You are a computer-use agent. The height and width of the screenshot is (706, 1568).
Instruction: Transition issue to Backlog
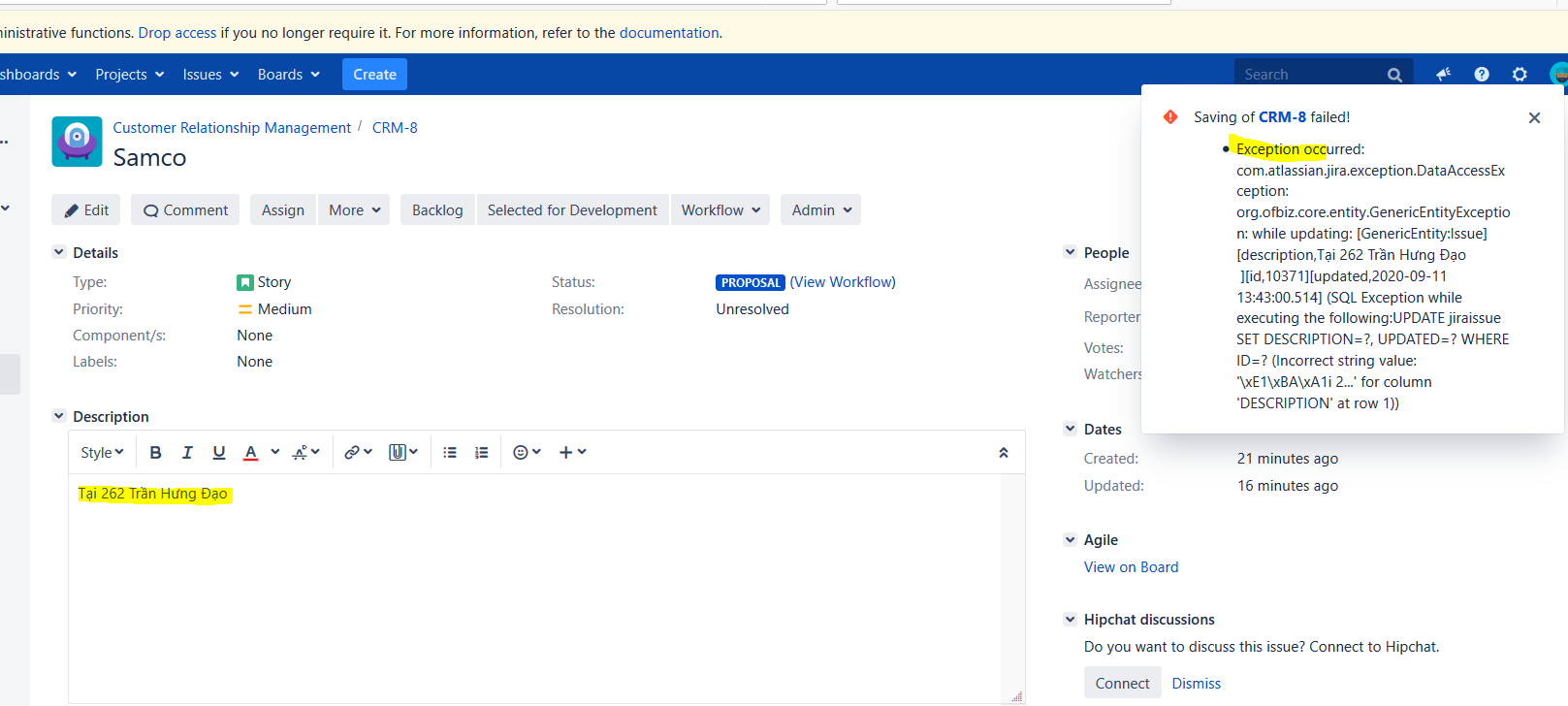(x=437, y=210)
